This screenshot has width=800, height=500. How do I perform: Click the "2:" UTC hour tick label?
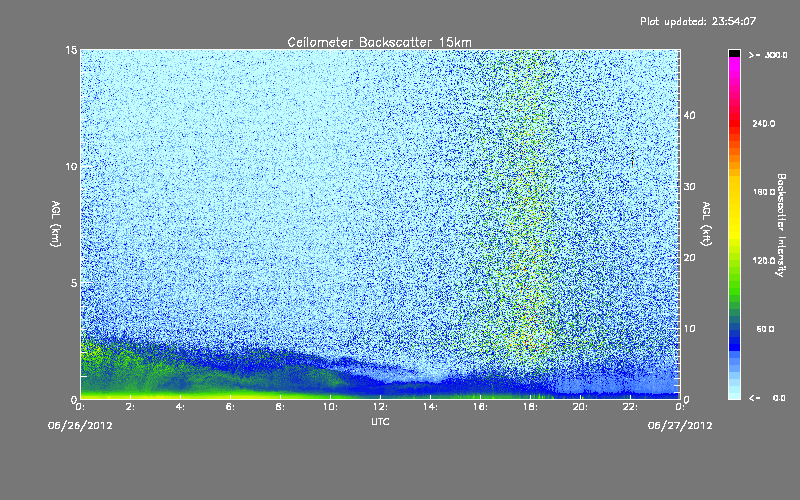(131, 407)
